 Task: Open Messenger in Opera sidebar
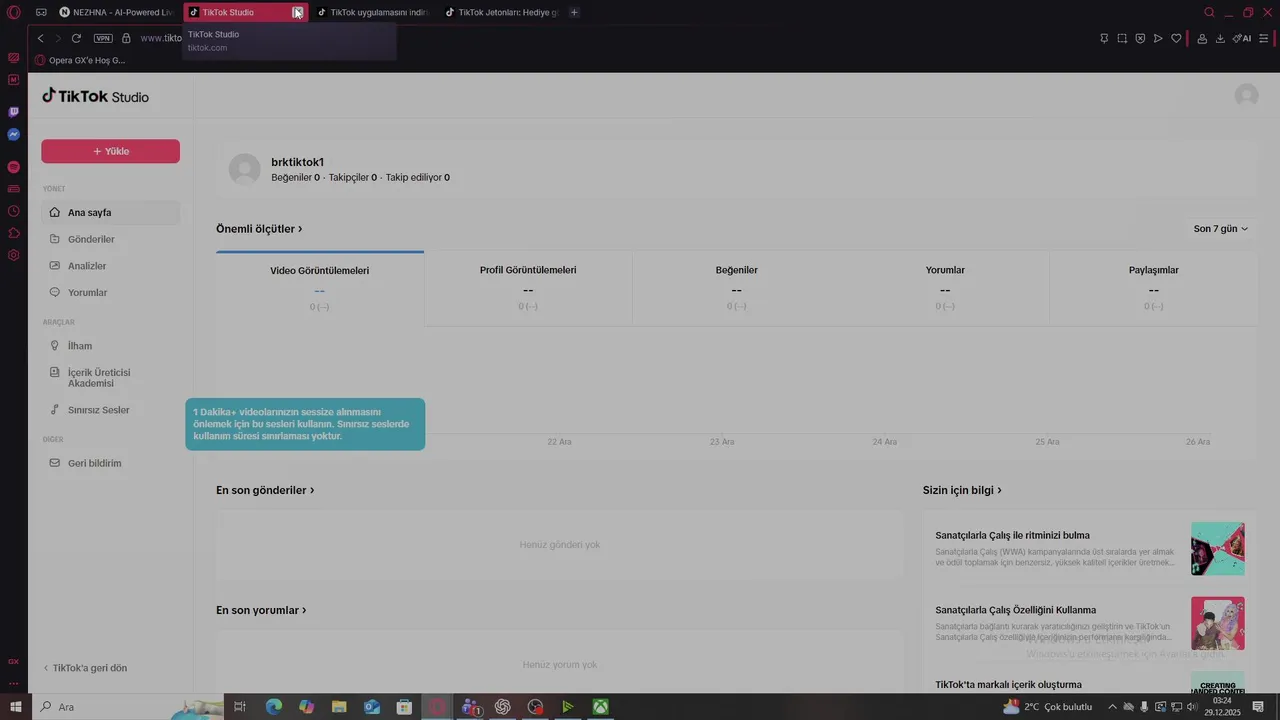pyautogui.click(x=14, y=134)
